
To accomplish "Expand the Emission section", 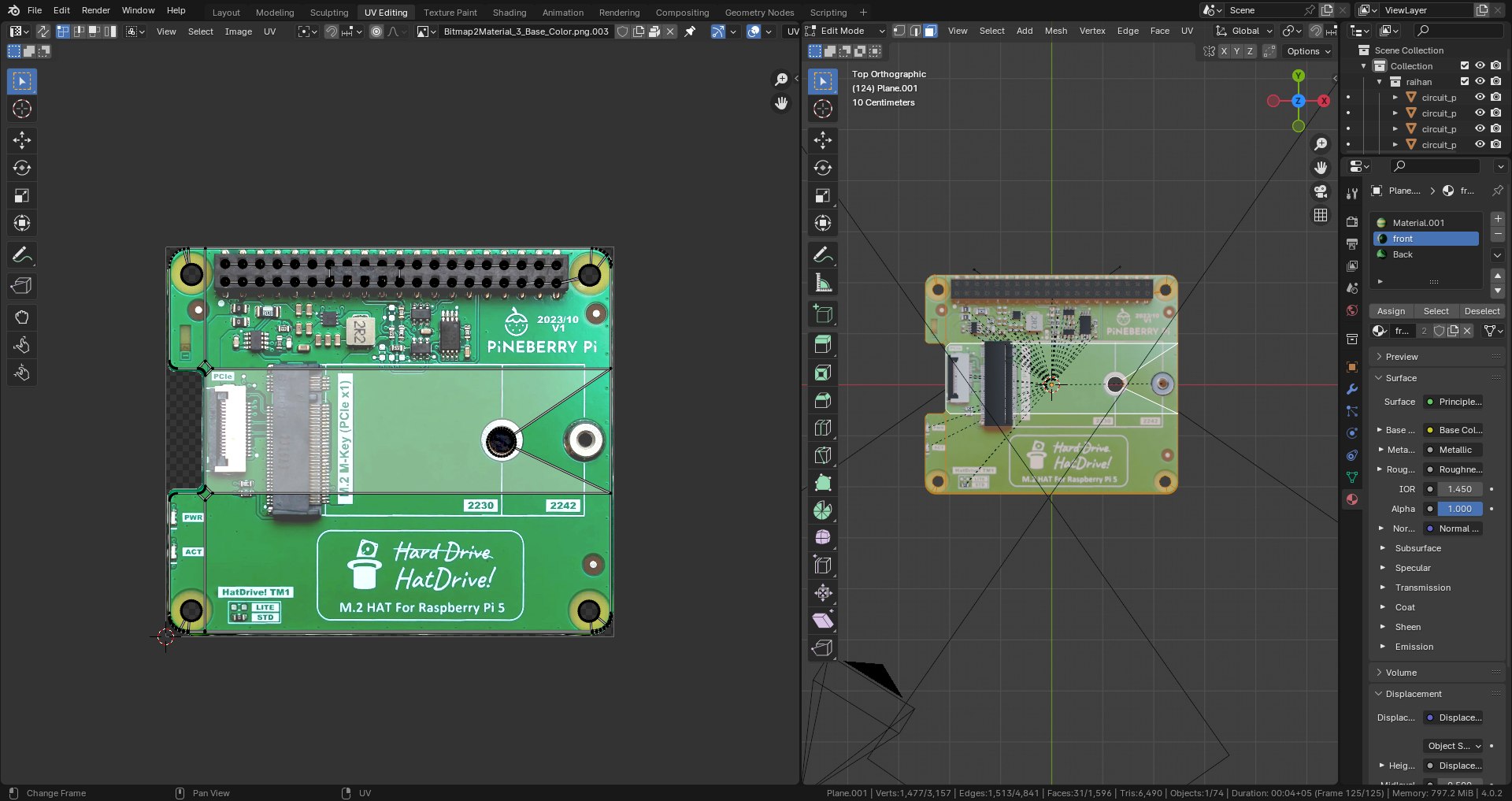I will coord(1414,647).
